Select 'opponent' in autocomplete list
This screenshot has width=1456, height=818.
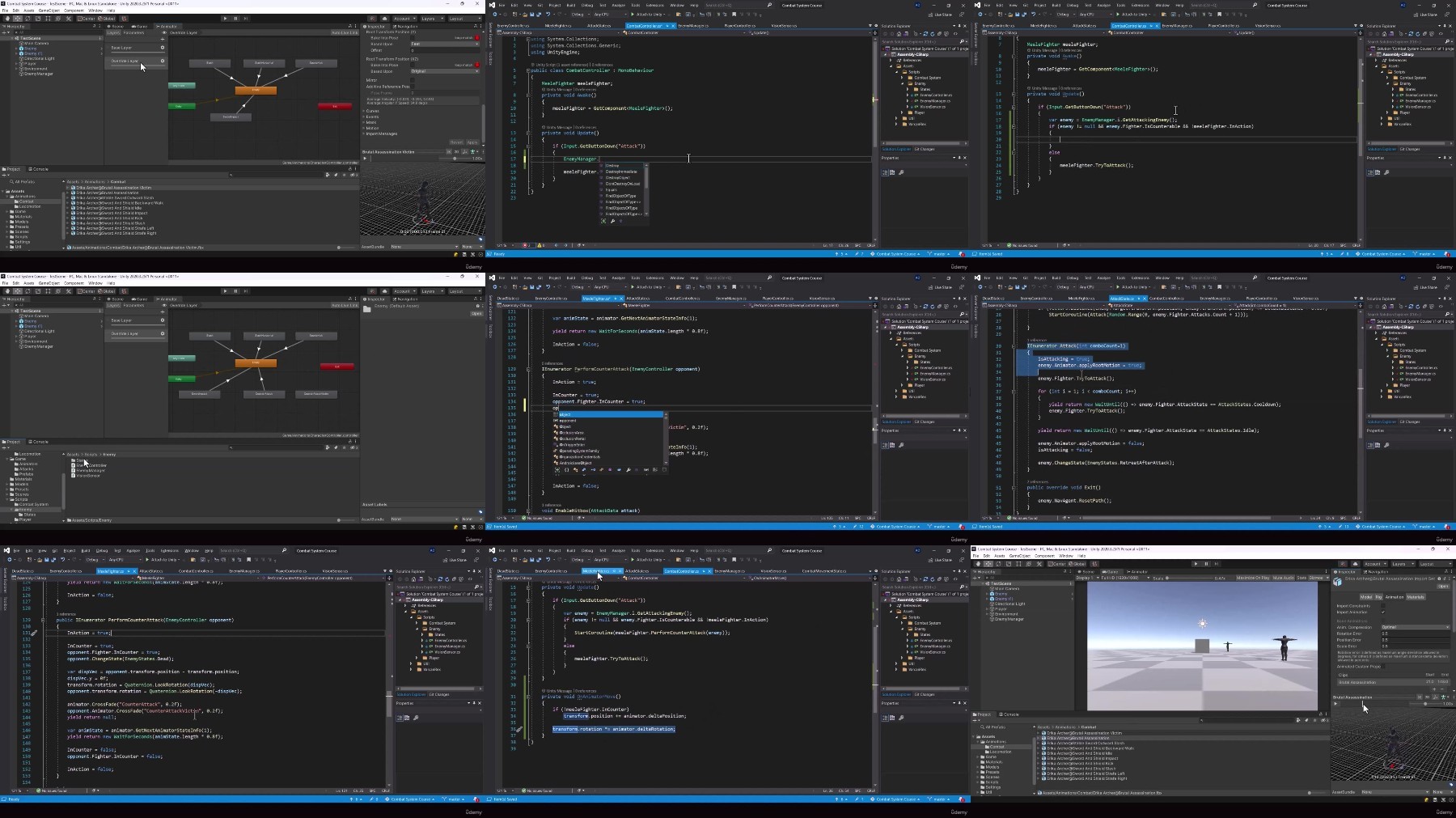(569, 421)
